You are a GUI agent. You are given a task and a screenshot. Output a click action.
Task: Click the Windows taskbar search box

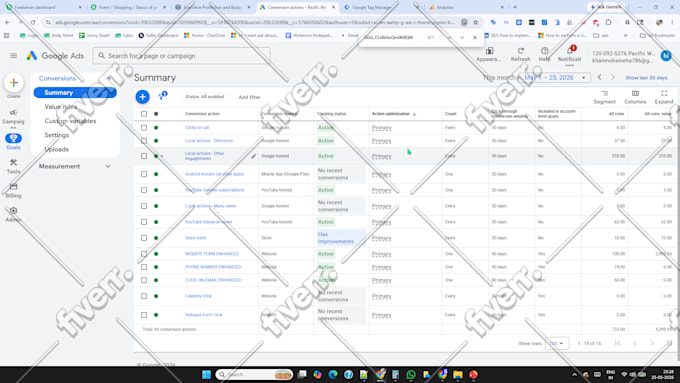pos(254,374)
